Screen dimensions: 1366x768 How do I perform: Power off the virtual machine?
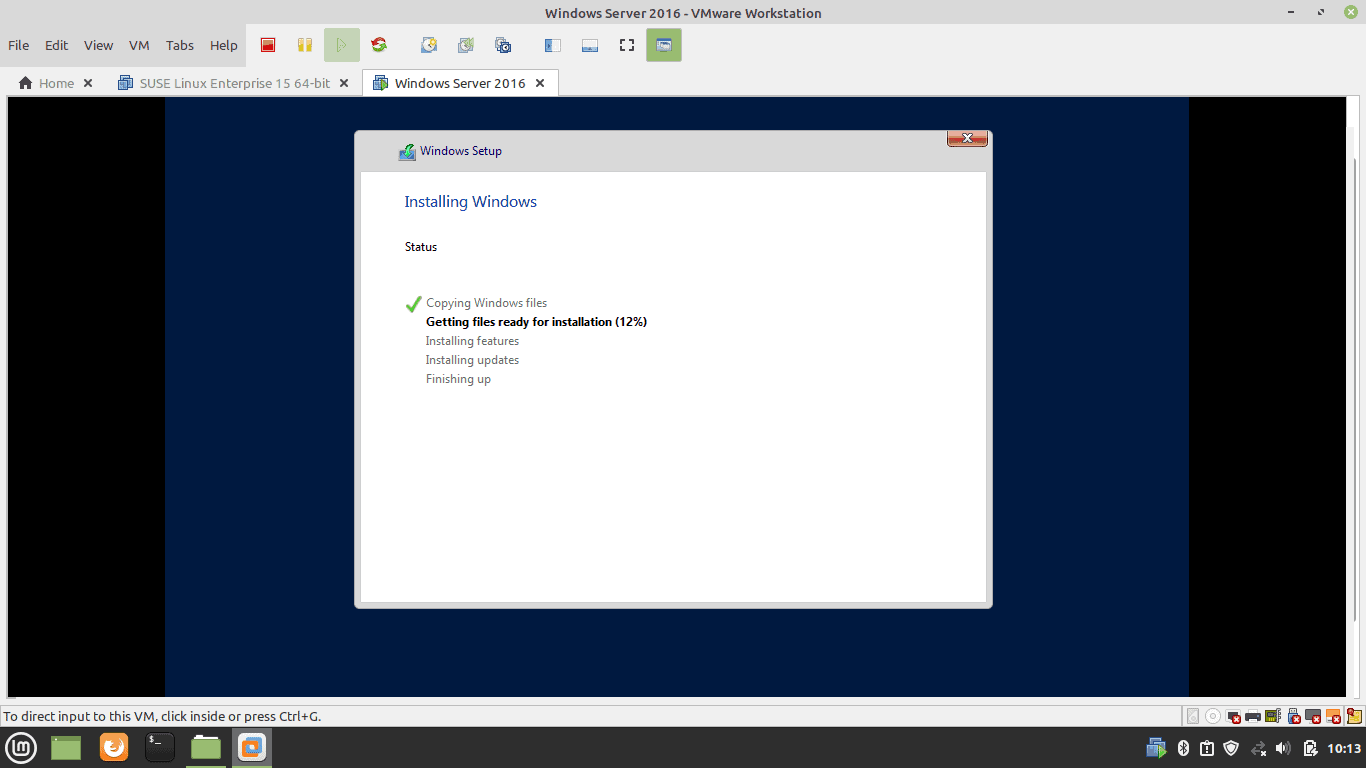click(268, 45)
